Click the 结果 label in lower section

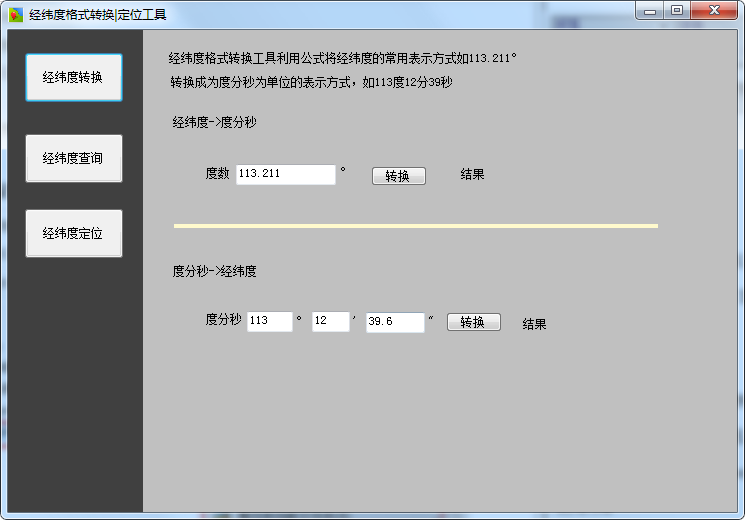[534, 324]
